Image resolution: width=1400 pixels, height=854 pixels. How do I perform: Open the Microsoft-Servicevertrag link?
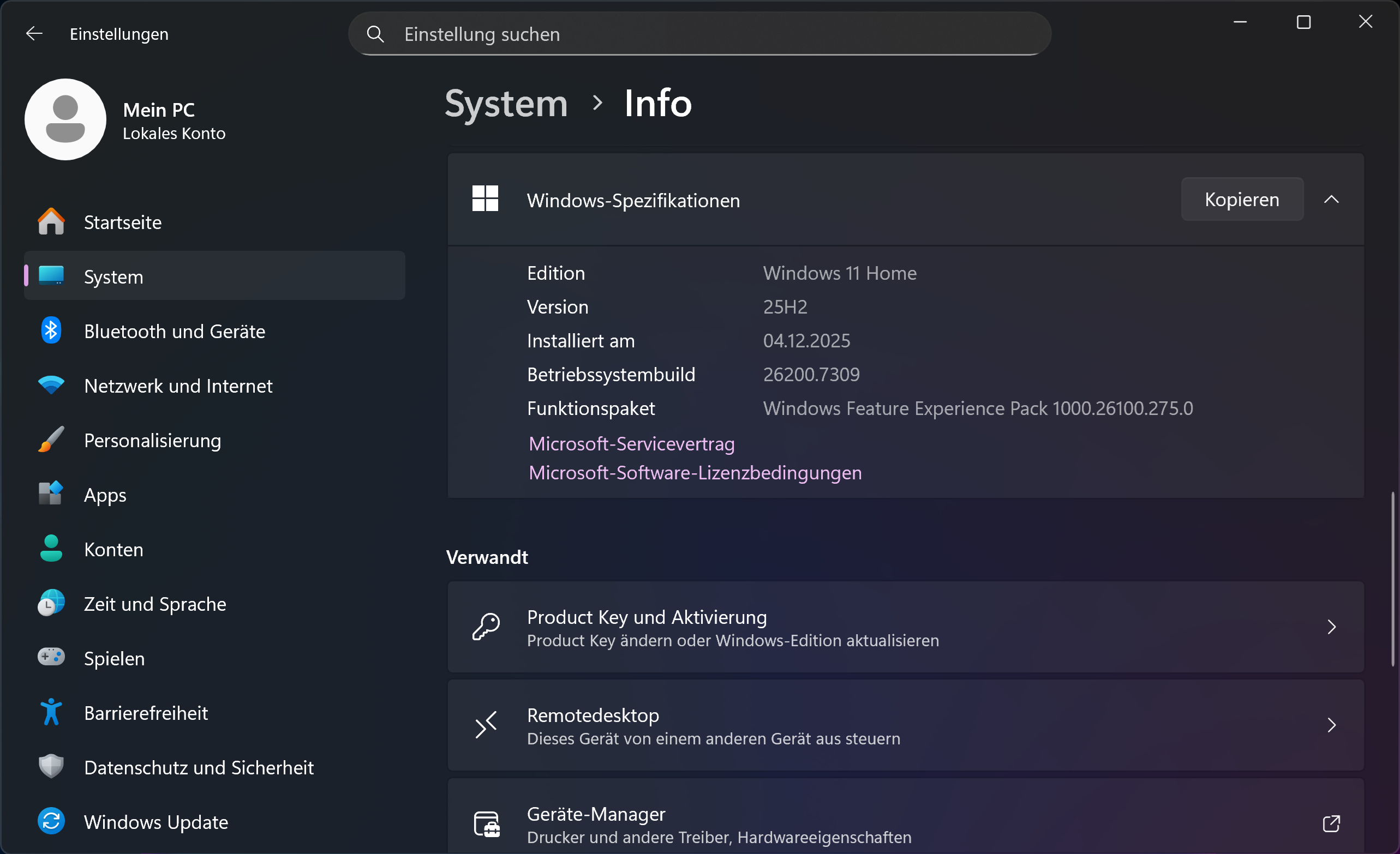pyautogui.click(x=631, y=443)
